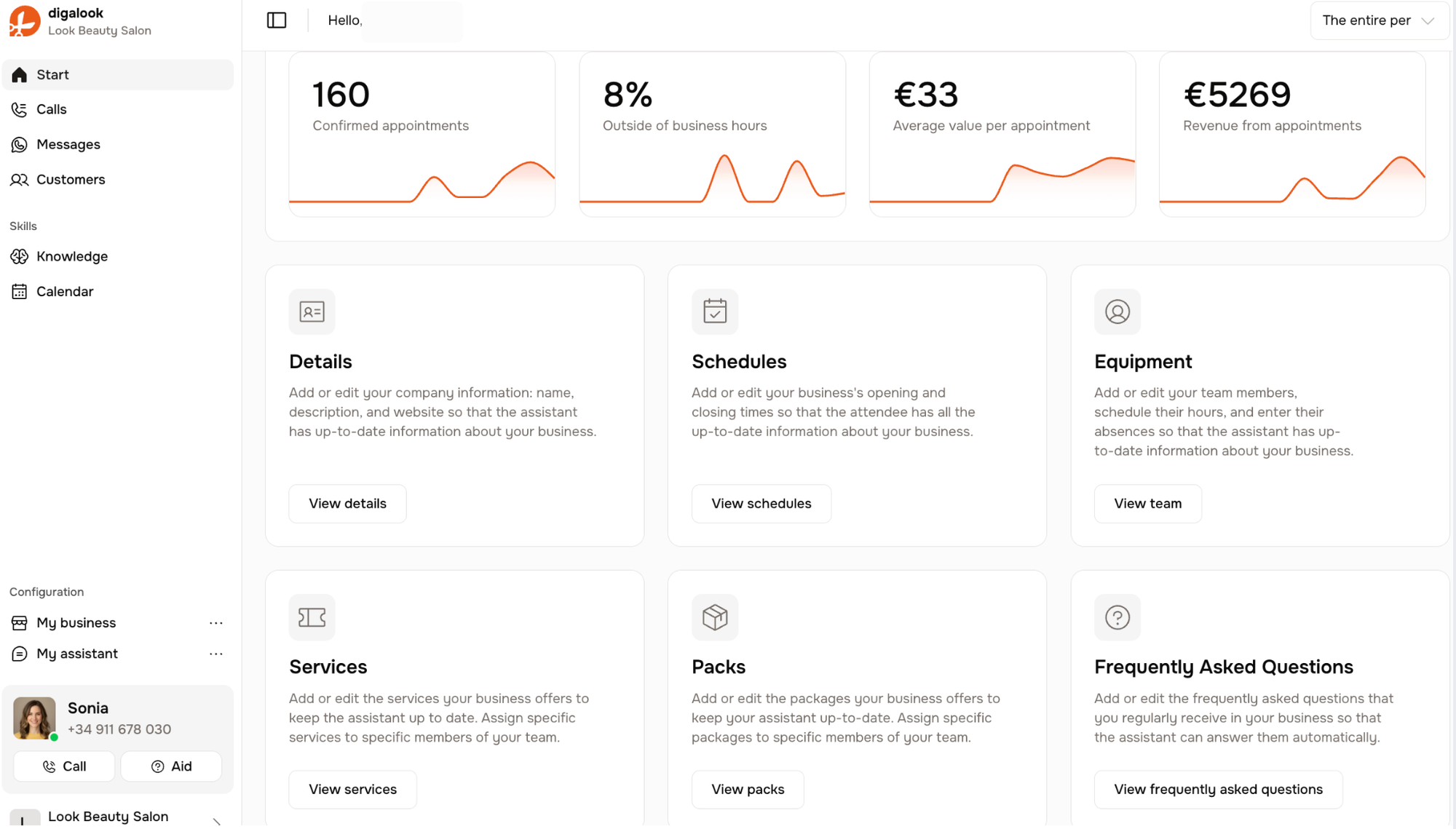Select Start in the sidebar

click(52, 74)
